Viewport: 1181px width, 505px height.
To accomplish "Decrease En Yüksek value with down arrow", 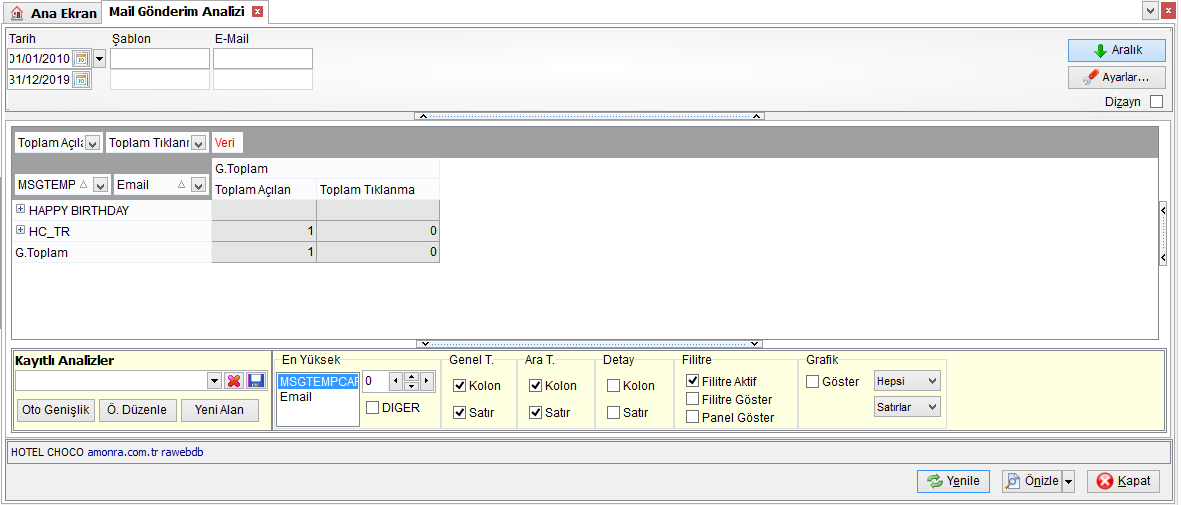I will tap(411, 386).
